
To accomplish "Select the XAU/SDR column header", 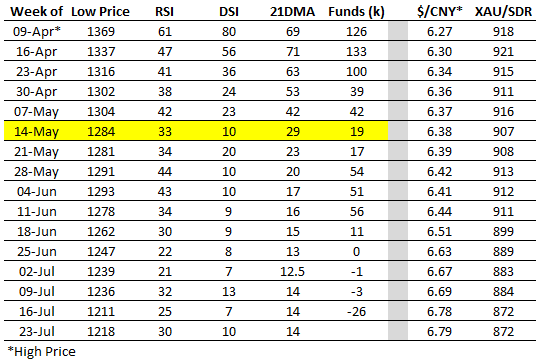I will coord(503,11).
